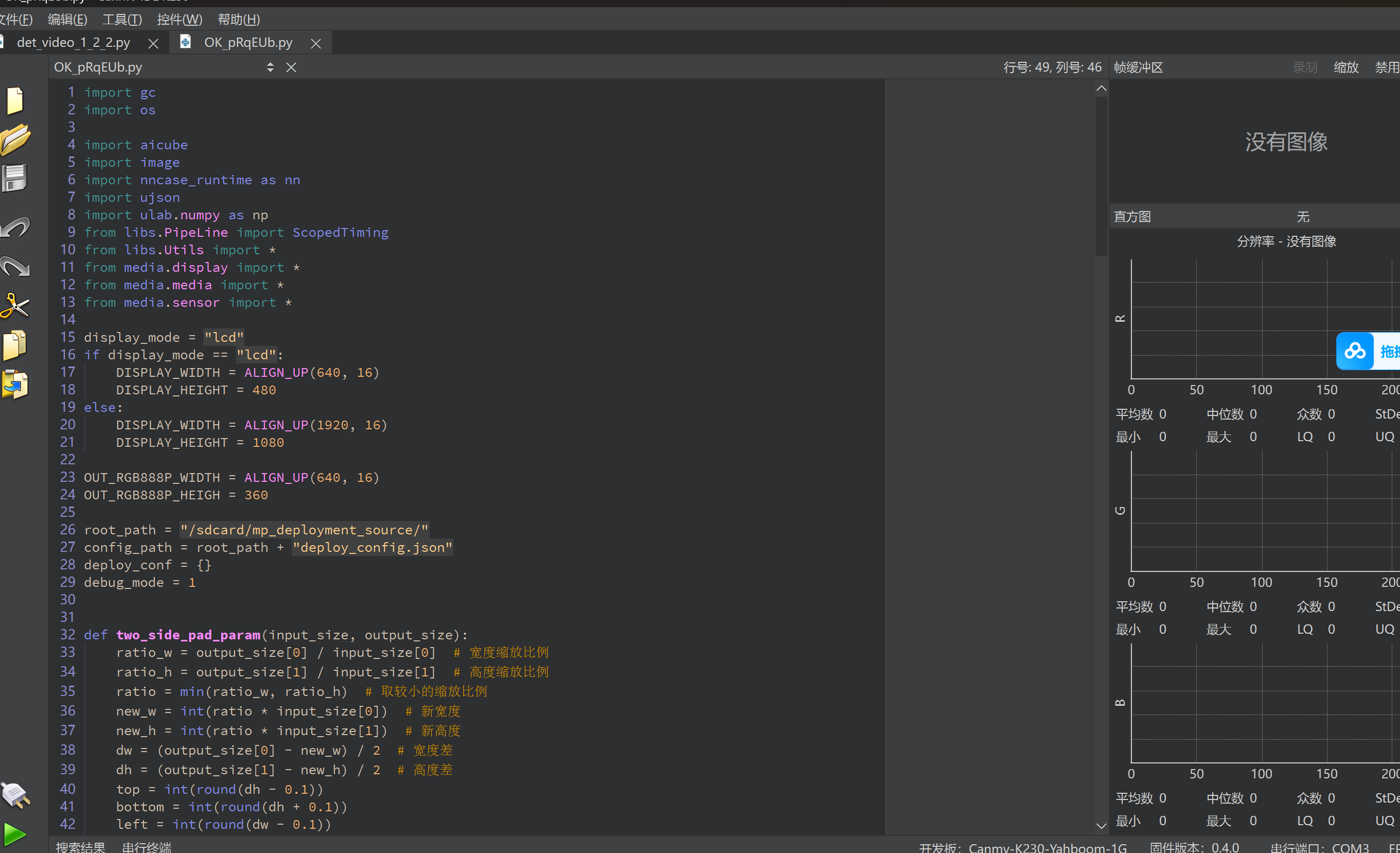Screen dimensions: 1400x853
Task: Open the 串行终端 panel
Action: (147, 847)
